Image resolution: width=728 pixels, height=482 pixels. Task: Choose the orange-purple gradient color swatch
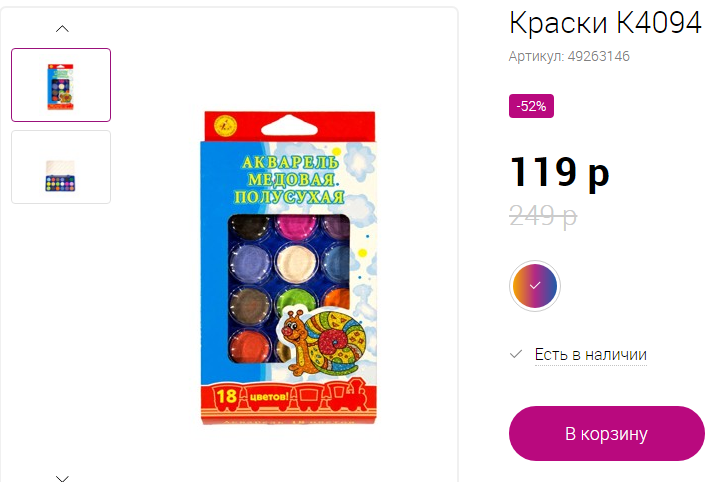[534, 286]
